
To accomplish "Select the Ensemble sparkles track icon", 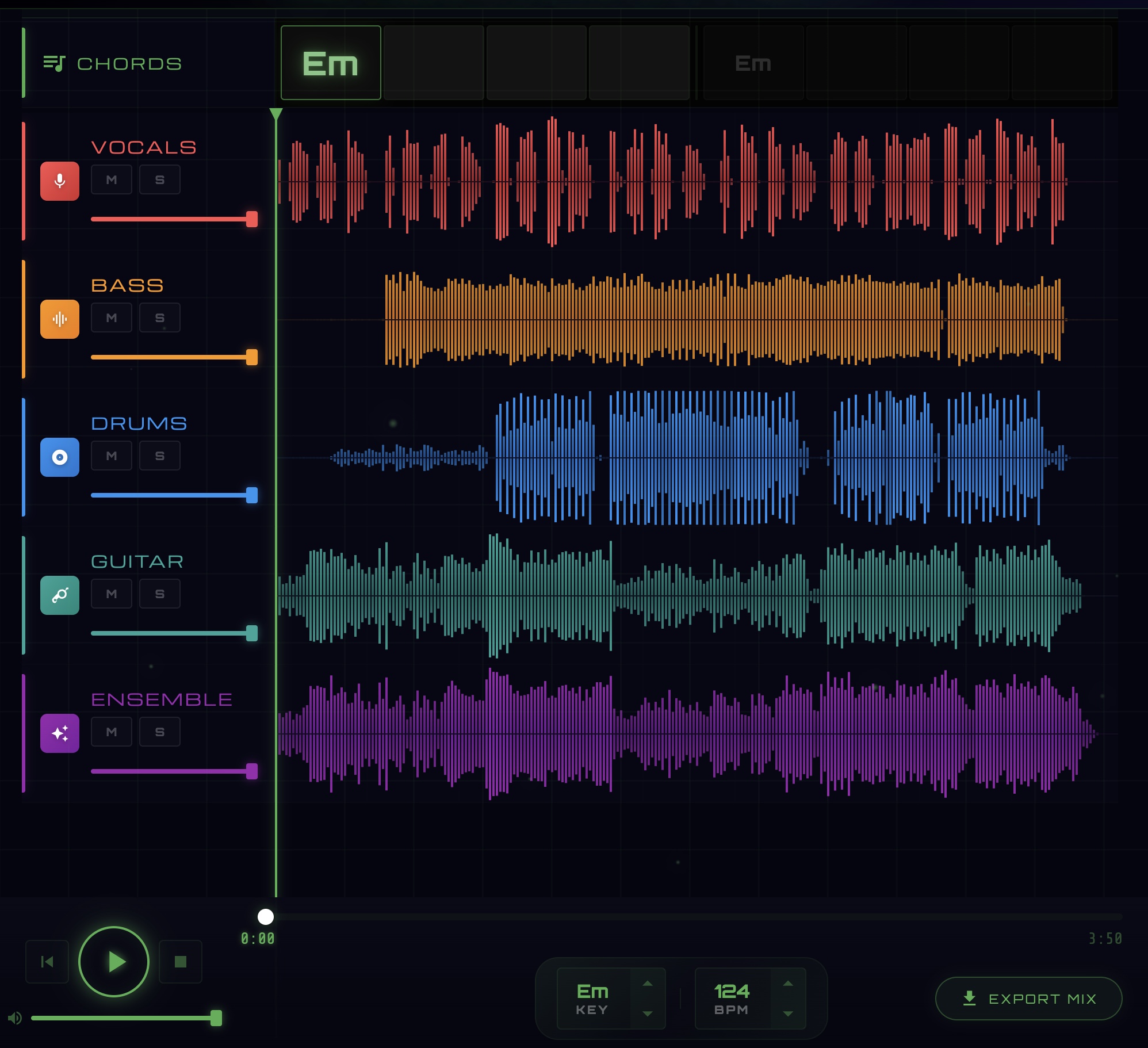I will [x=60, y=732].
